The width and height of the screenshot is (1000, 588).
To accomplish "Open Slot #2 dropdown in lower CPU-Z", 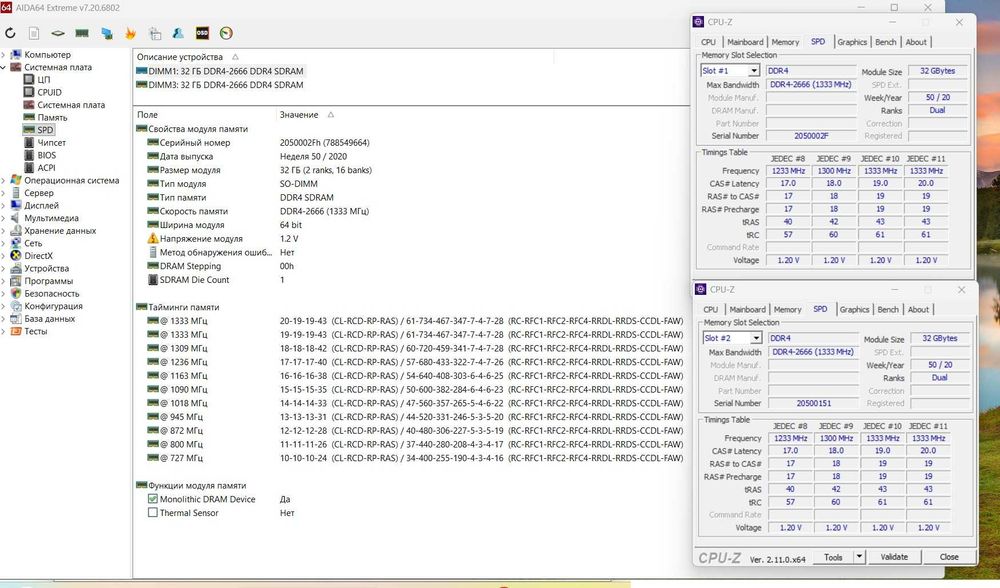I will 756,338.
